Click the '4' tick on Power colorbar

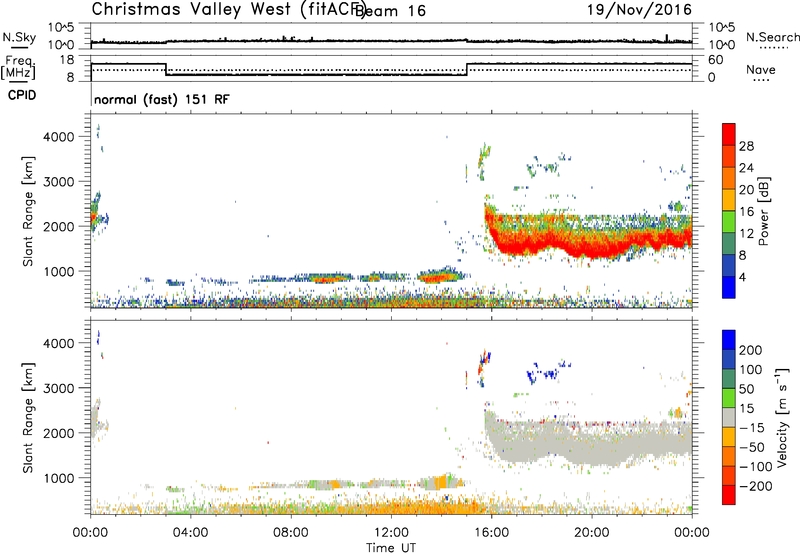click(743, 277)
